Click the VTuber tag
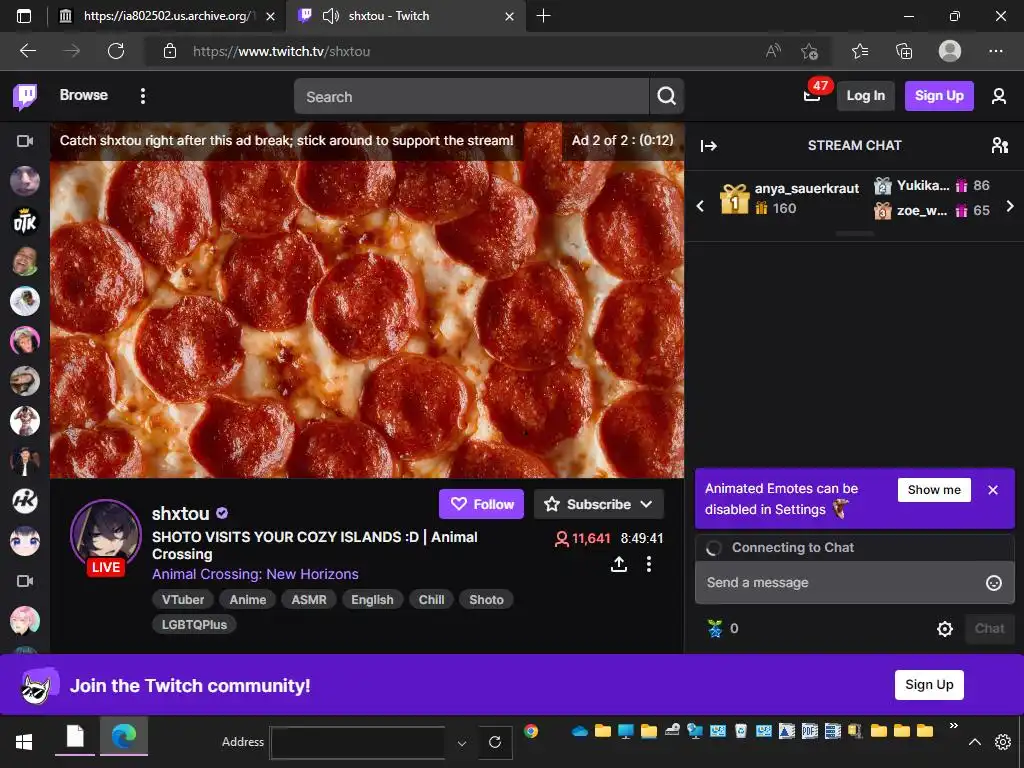 (x=183, y=600)
